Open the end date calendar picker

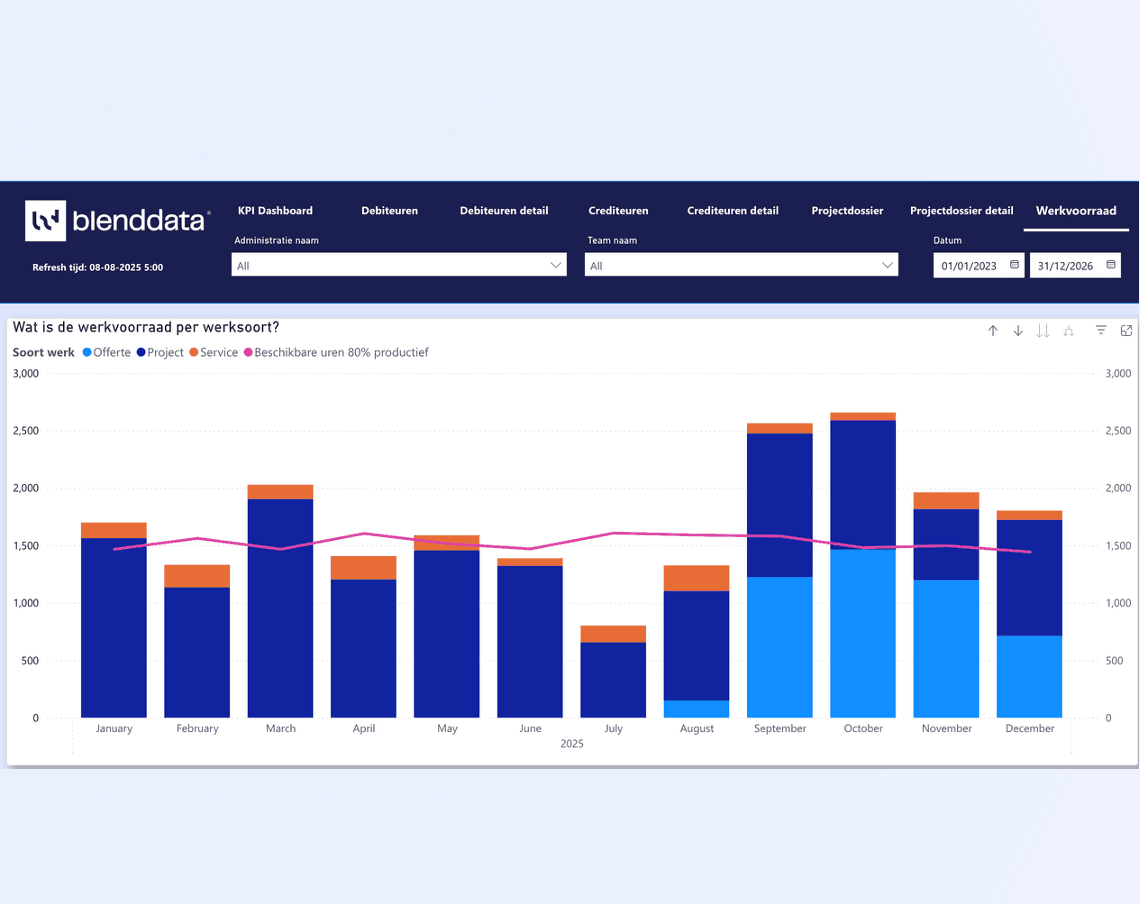tap(1110, 265)
